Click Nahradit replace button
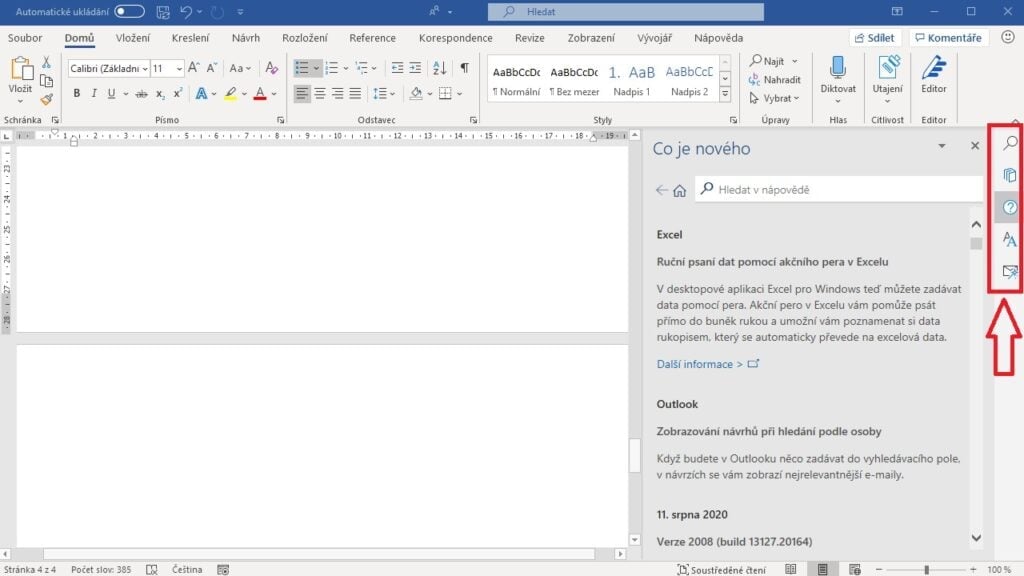The width and height of the screenshot is (1024, 576). (775, 80)
